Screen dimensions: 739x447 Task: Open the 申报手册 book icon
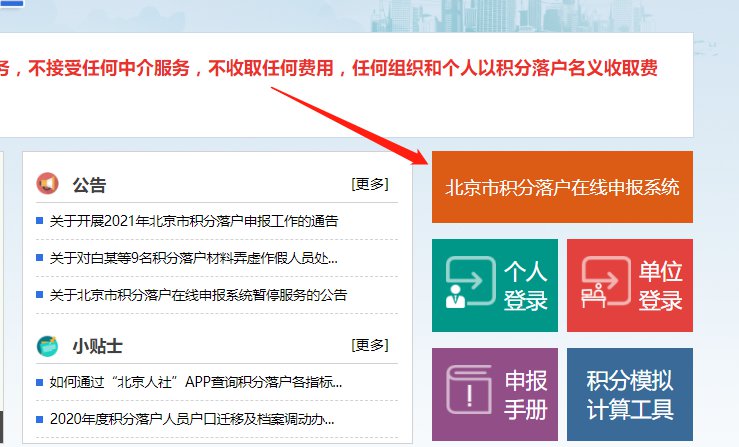[x=469, y=389]
